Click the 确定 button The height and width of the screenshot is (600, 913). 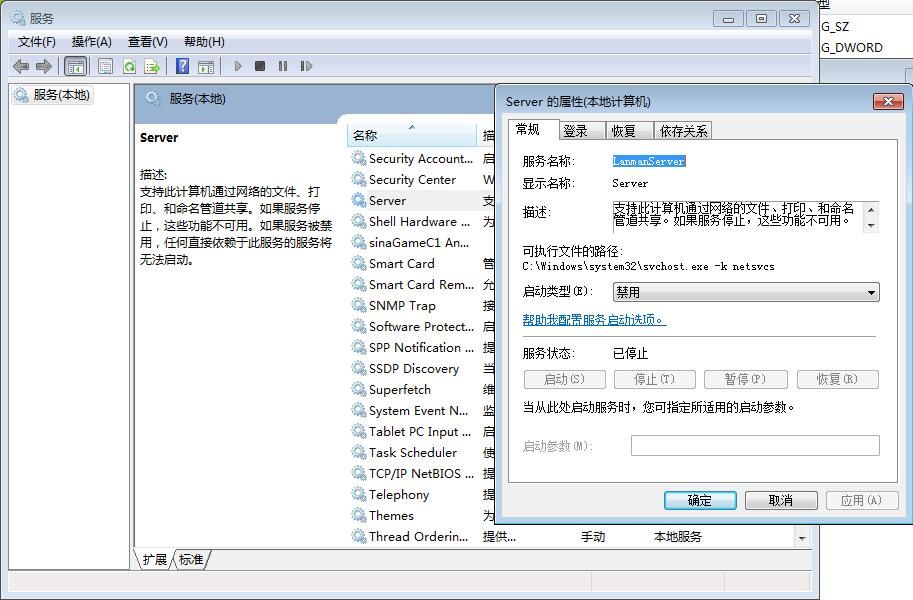coord(699,500)
